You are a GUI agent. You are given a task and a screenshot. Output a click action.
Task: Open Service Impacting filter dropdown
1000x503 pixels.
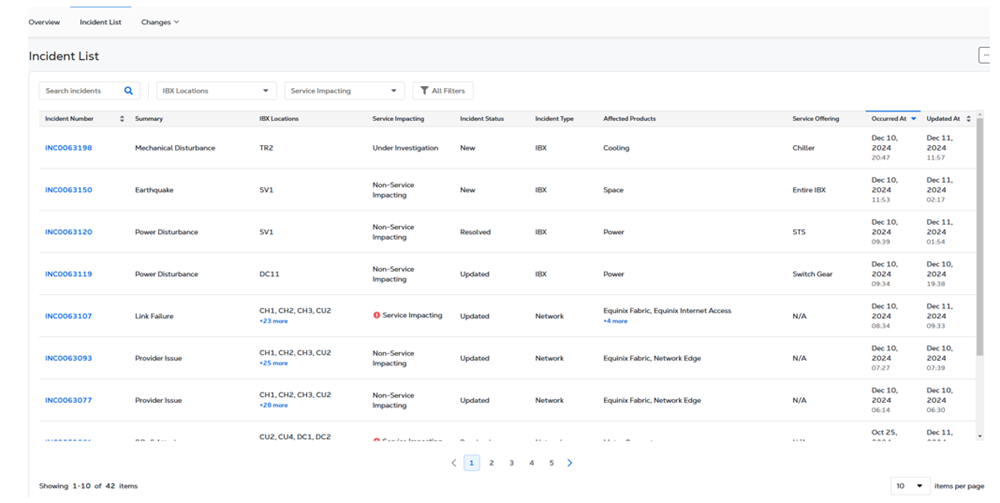(x=344, y=91)
